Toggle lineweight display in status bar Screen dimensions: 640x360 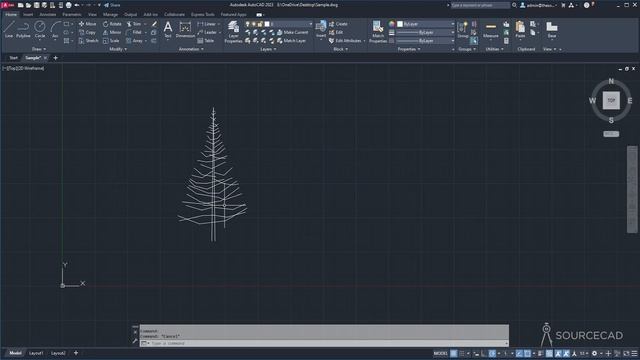(540, 353)
